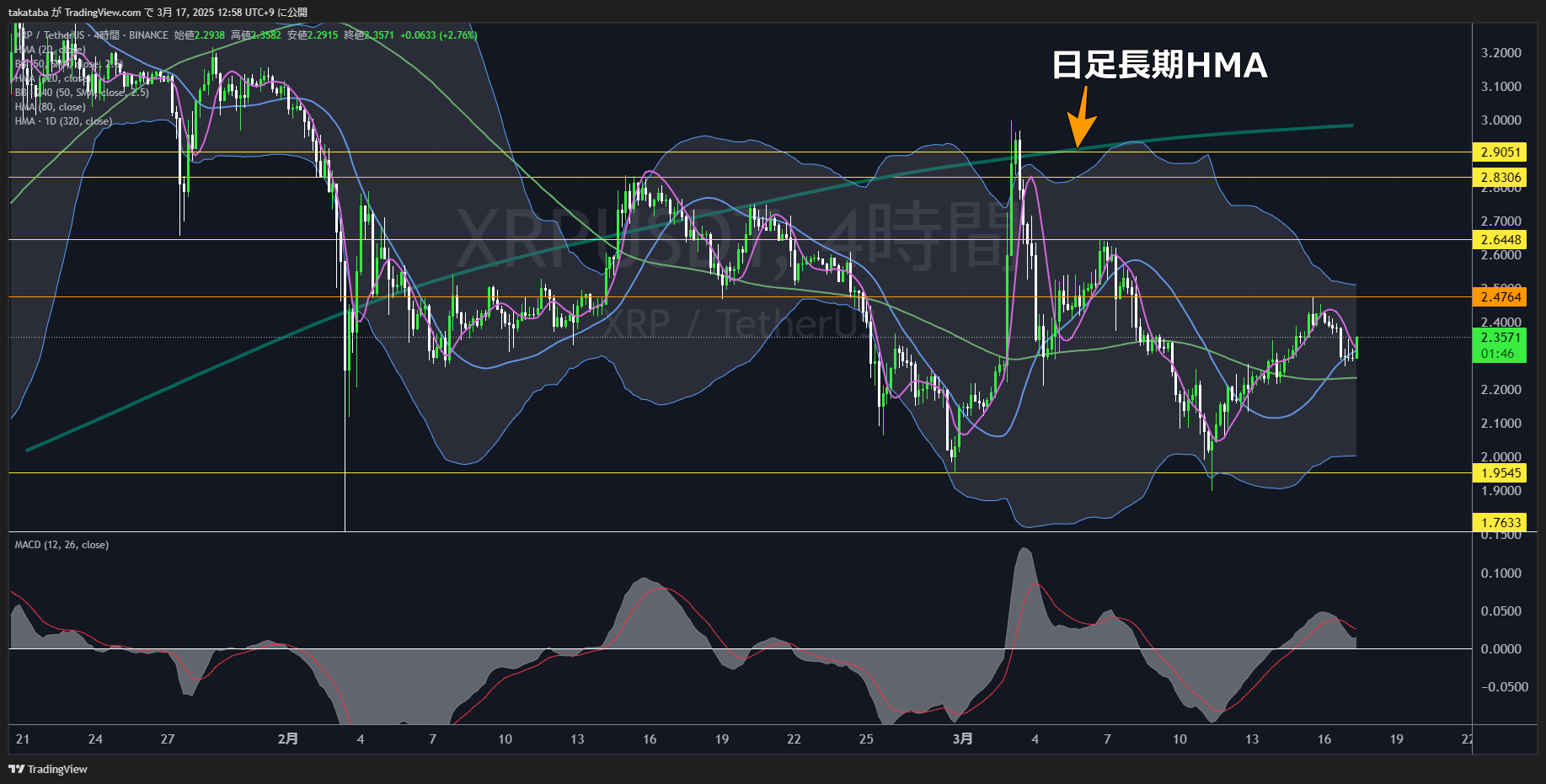This screenshot has width=1546, height=784.
Task: Click the 25 date label on time axis
Action: click(x=866, y=739)
